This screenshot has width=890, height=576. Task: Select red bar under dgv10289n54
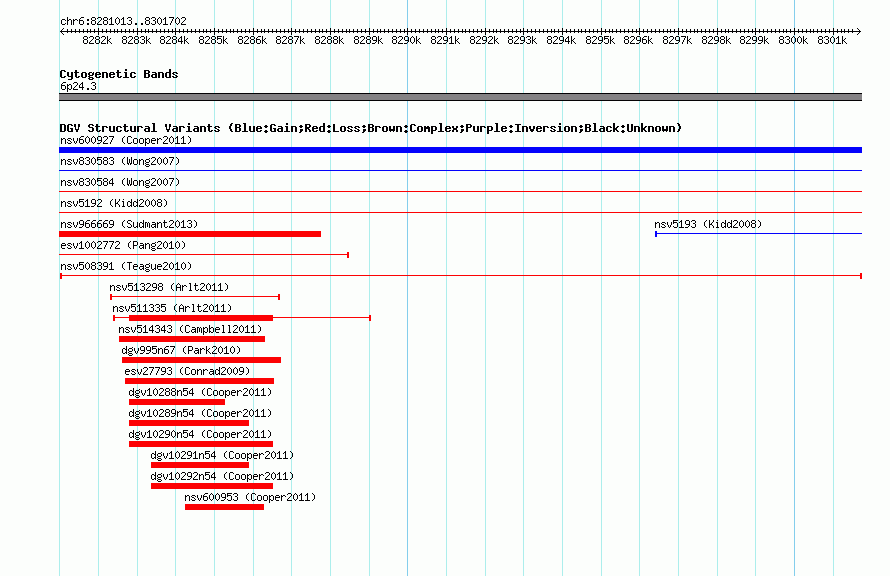tap(189, 423)
